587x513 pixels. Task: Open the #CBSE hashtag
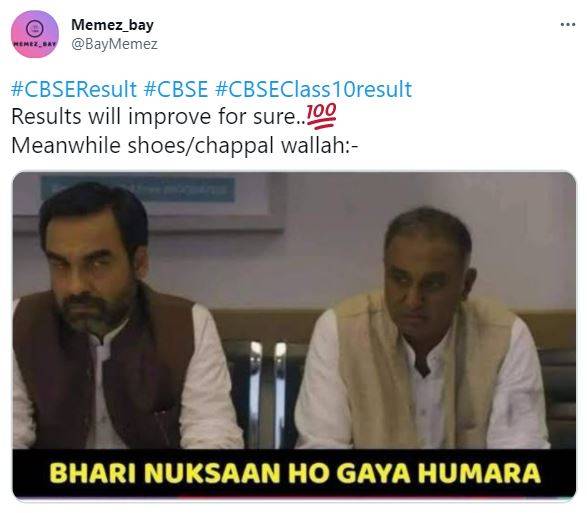coord(176,89)
